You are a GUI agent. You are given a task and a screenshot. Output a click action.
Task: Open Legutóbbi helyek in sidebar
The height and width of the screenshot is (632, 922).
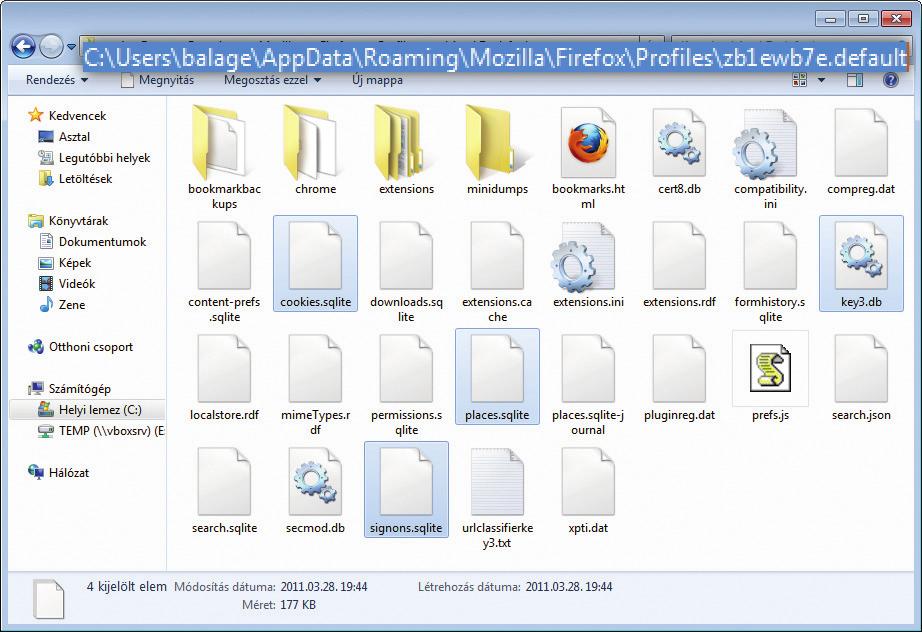tap(94, 158)
